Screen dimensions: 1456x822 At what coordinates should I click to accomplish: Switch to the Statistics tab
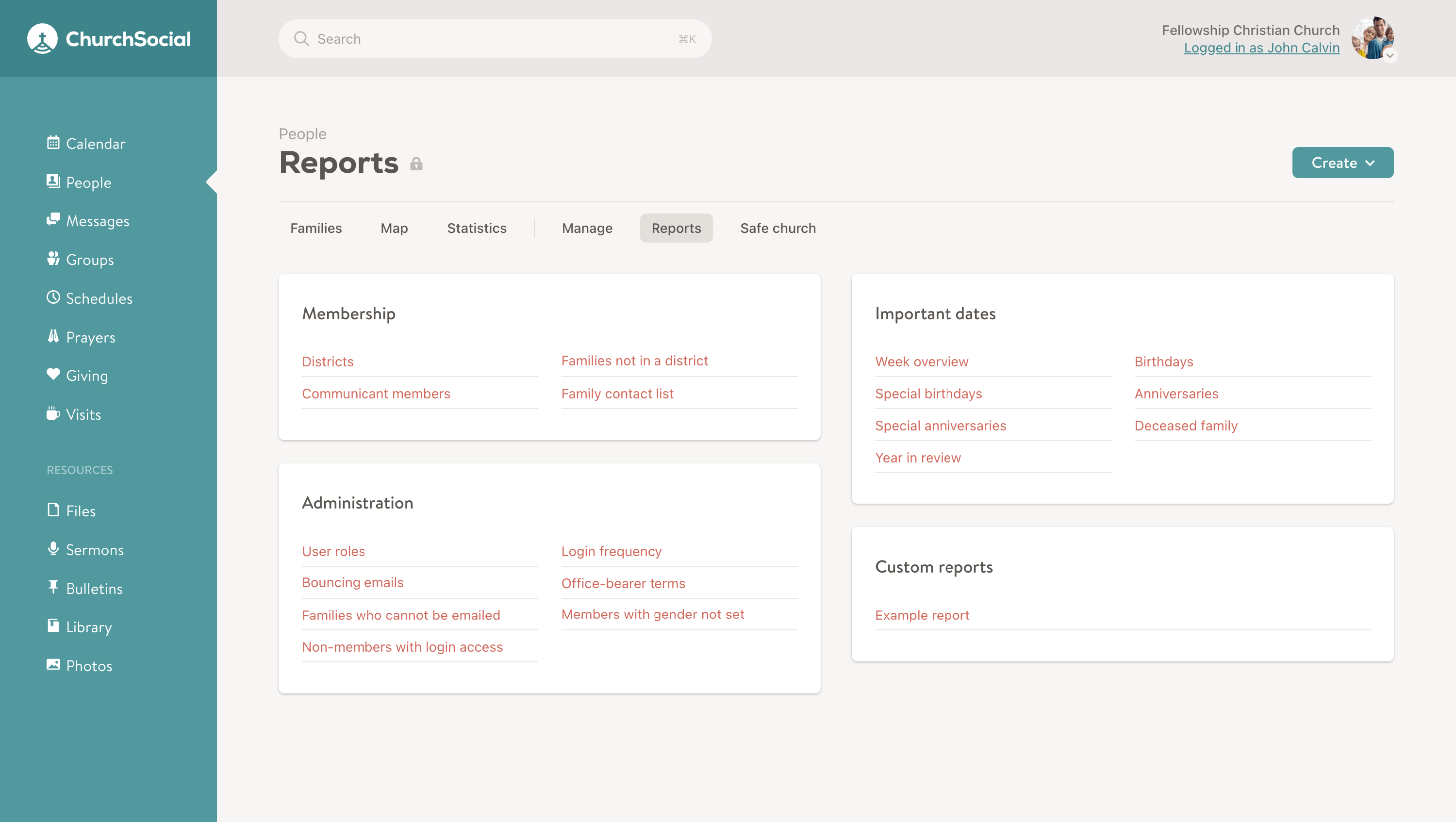[477, 228]
